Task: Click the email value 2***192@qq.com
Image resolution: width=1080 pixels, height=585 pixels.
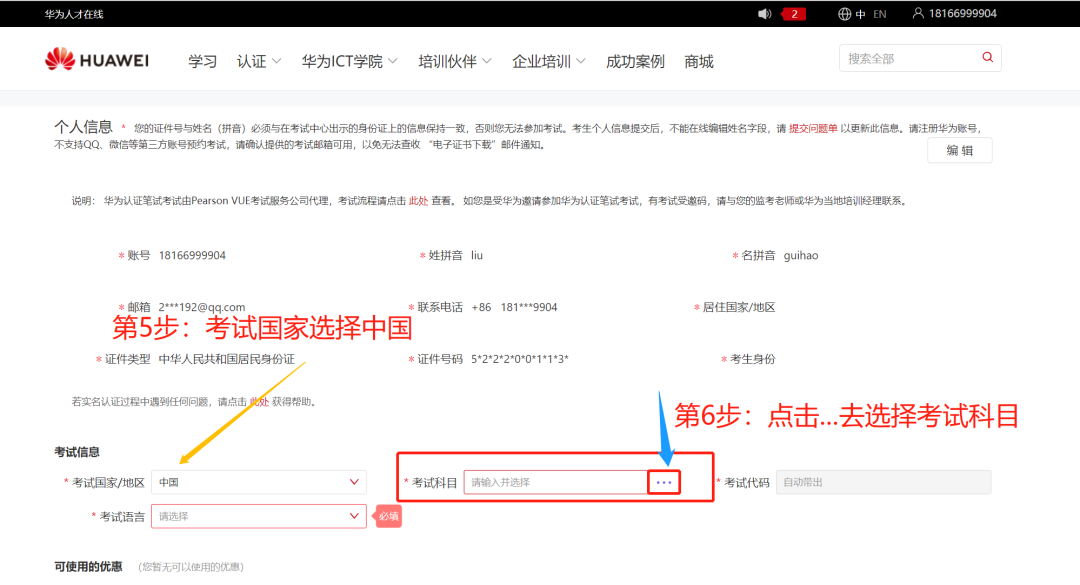Action: 202,307
